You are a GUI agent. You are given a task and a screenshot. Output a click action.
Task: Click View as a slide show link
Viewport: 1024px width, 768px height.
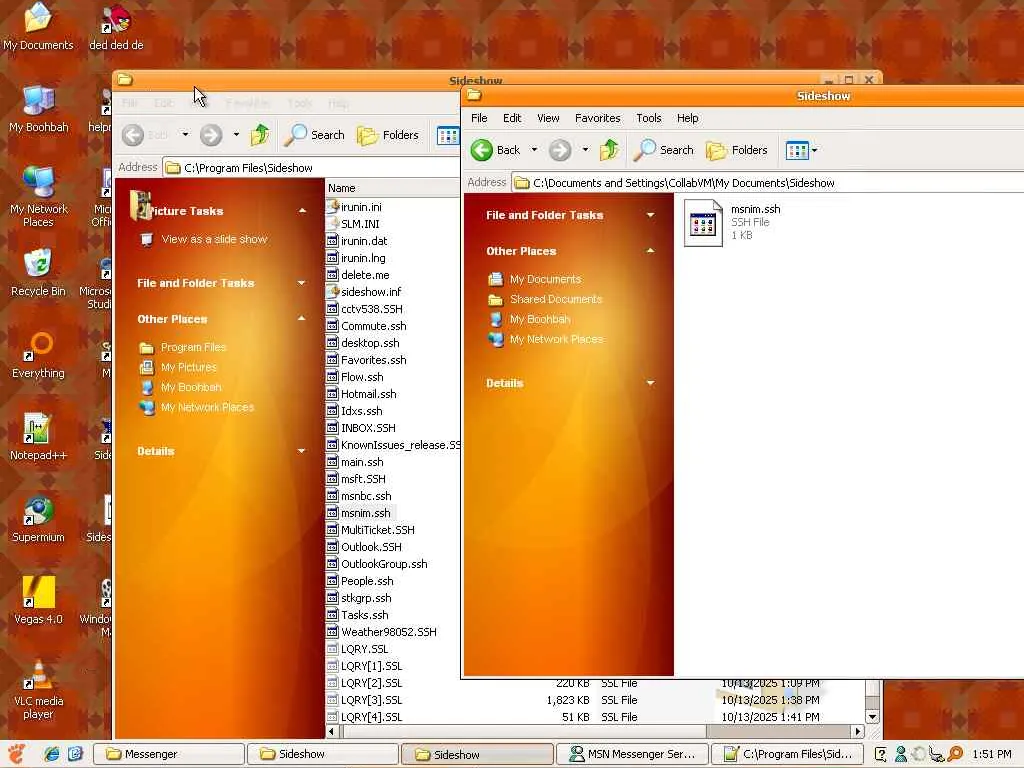point(214,239)
